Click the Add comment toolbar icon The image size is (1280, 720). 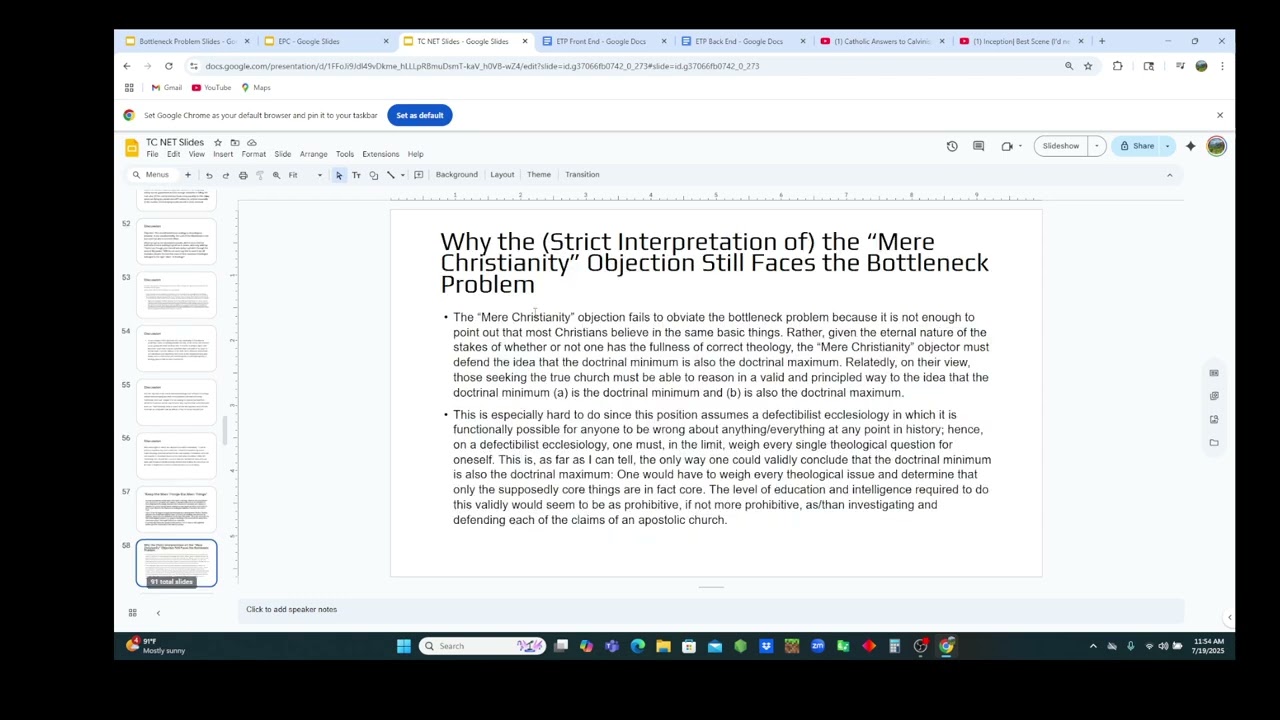point(418,175)
